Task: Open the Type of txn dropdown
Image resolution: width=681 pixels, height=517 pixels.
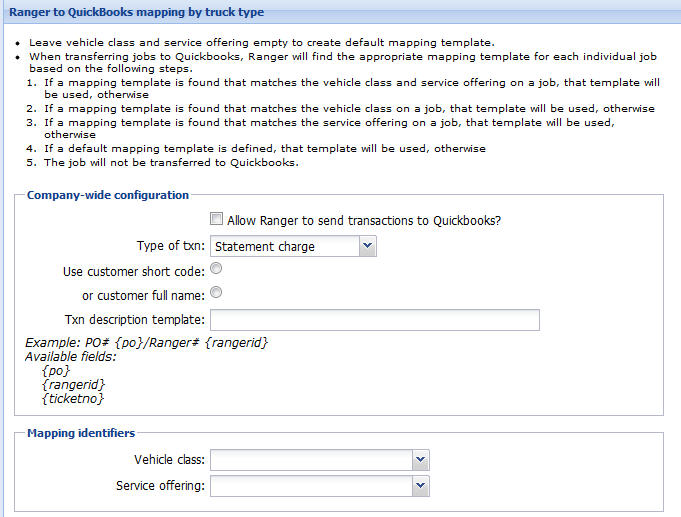Action: tap(292, 245)
